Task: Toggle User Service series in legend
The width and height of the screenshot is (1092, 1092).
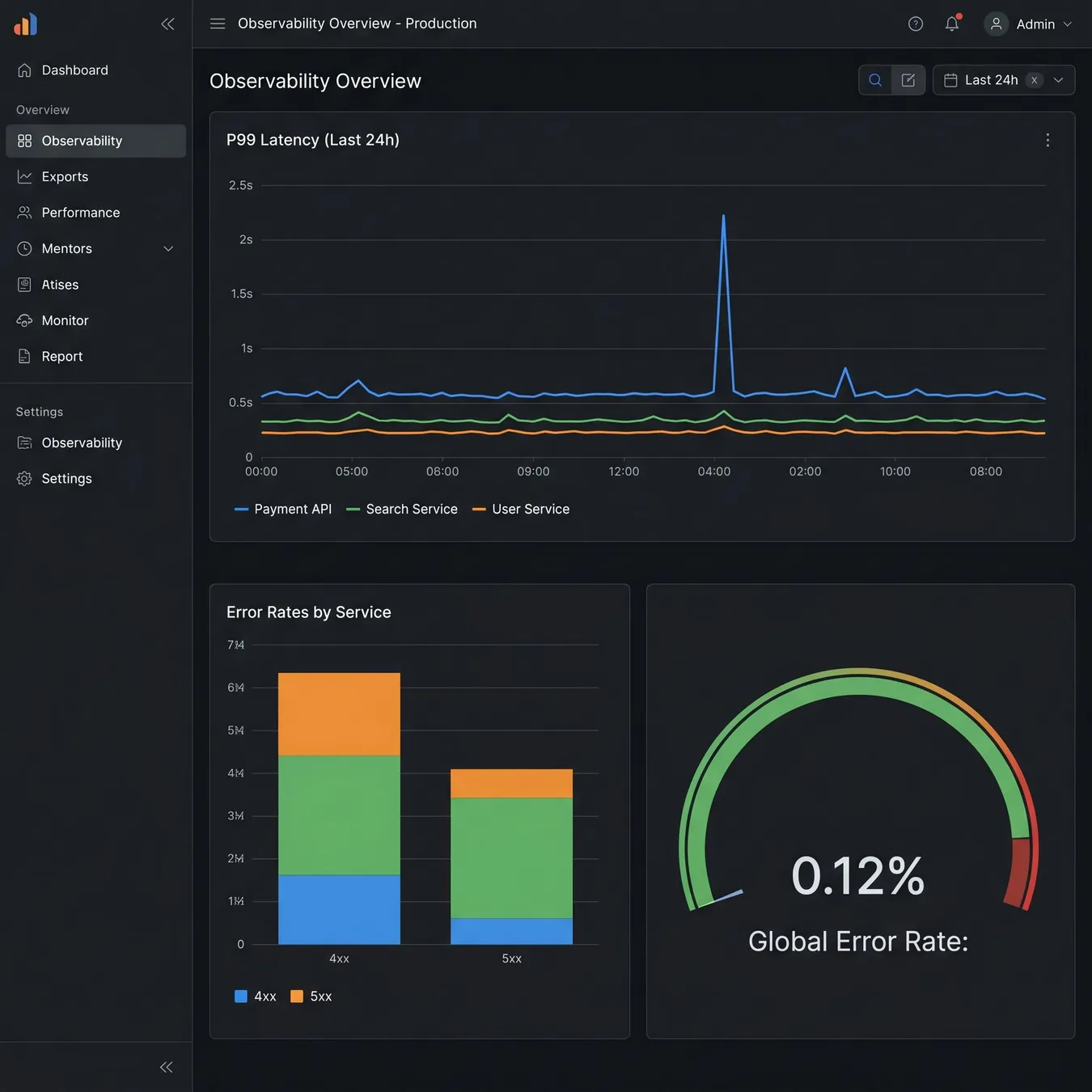Action: [x=521, y=509]
